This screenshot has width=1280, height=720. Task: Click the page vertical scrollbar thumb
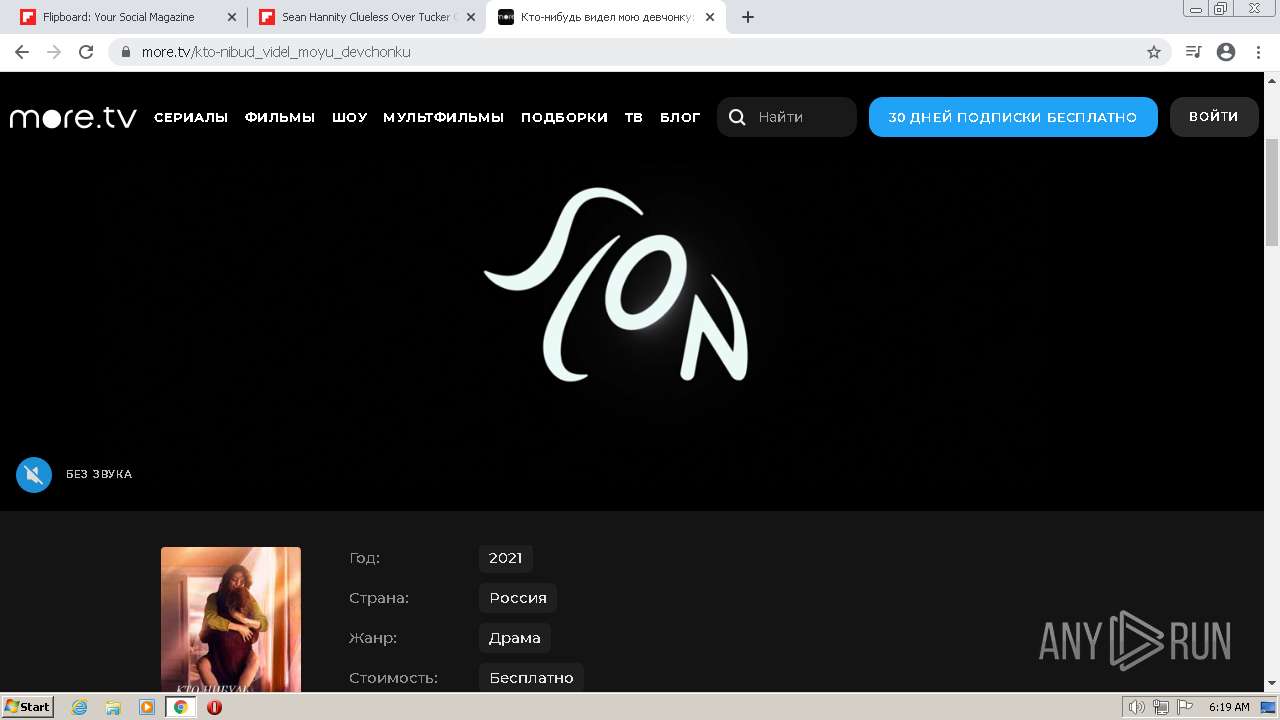[x=1272, y=192]
